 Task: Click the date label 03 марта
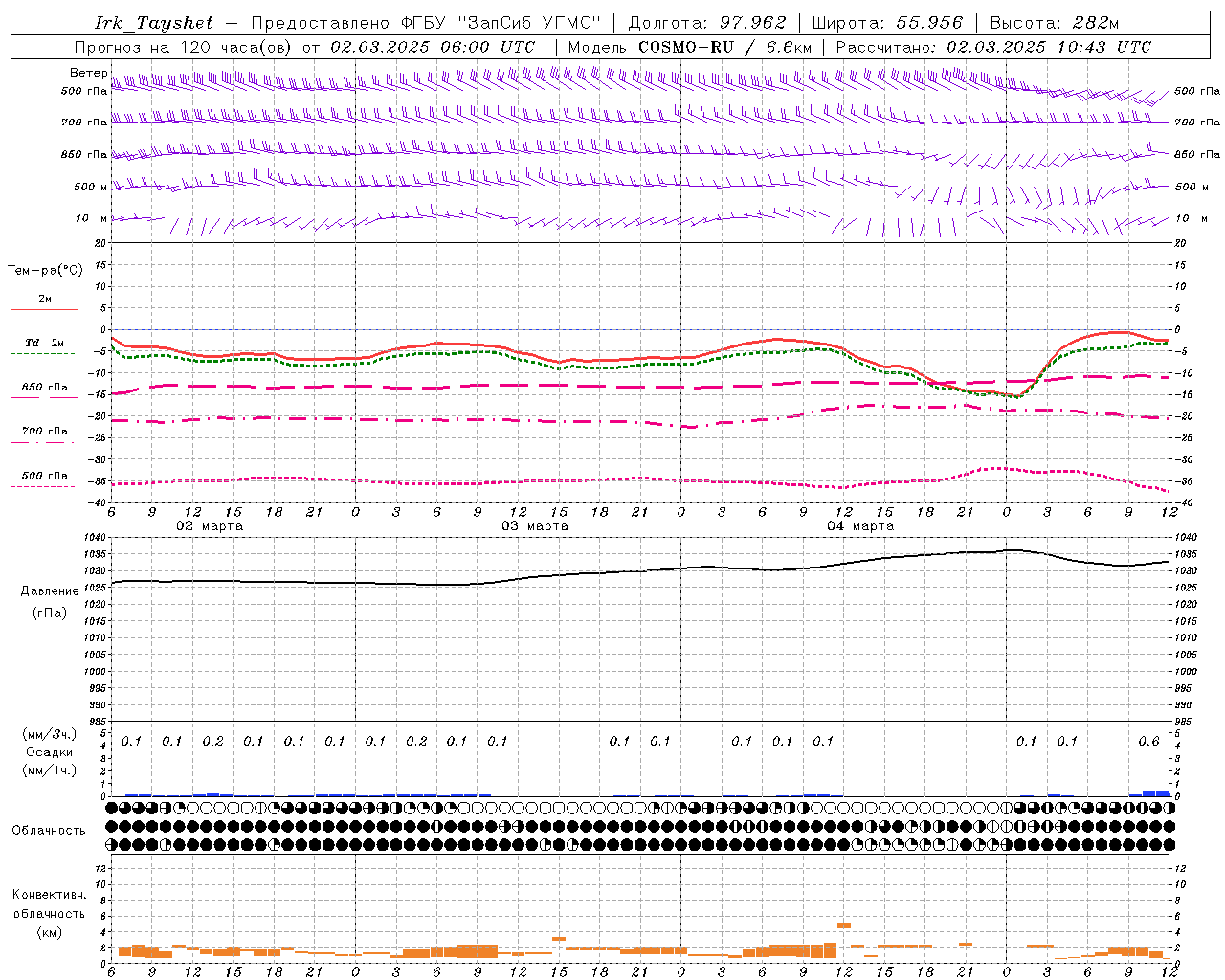[x=535, y=526]
